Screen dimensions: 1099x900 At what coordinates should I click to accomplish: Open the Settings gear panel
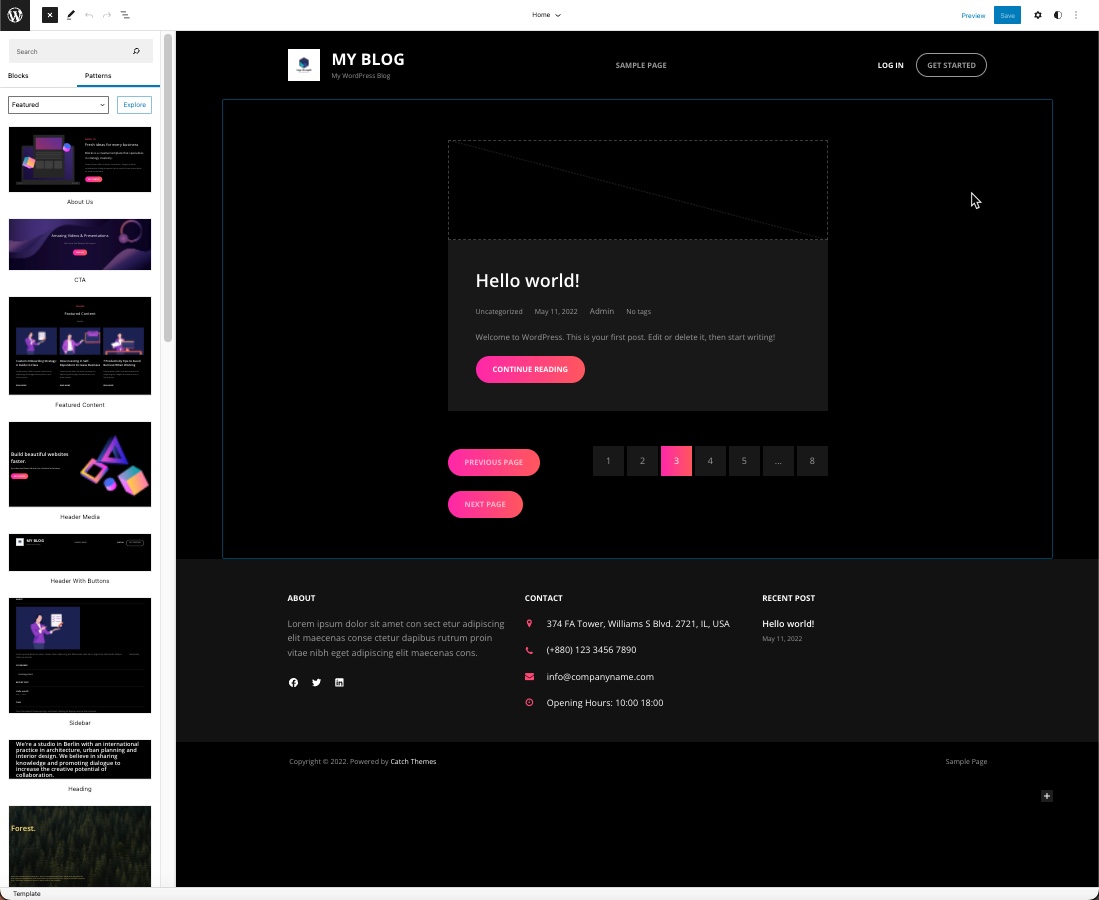(1038, 15)
